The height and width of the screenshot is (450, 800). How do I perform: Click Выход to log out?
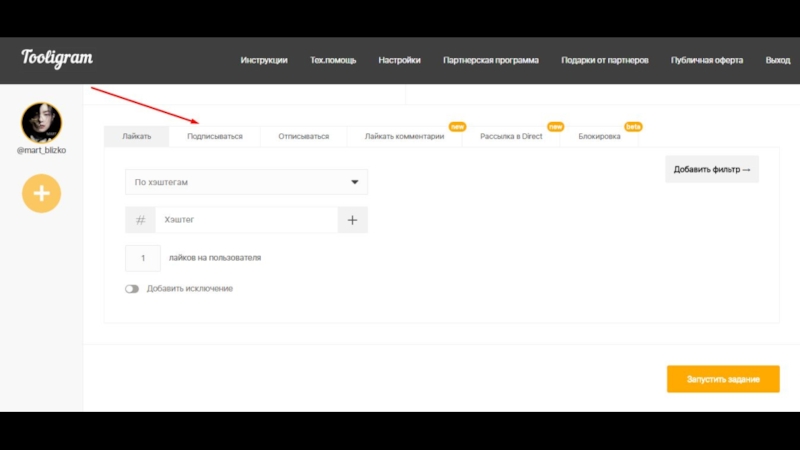pos(778,60)
